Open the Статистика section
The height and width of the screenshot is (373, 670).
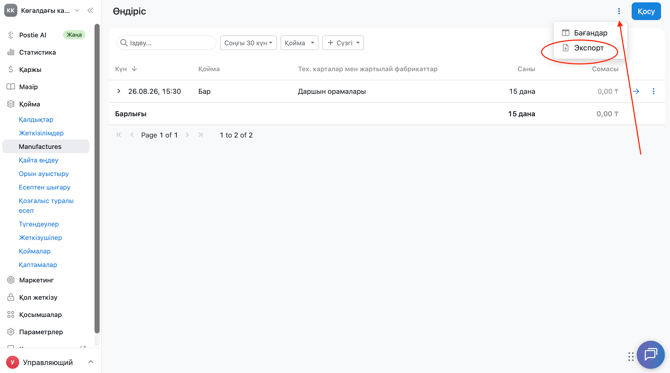pyautogui.click(x=38, y=52)
